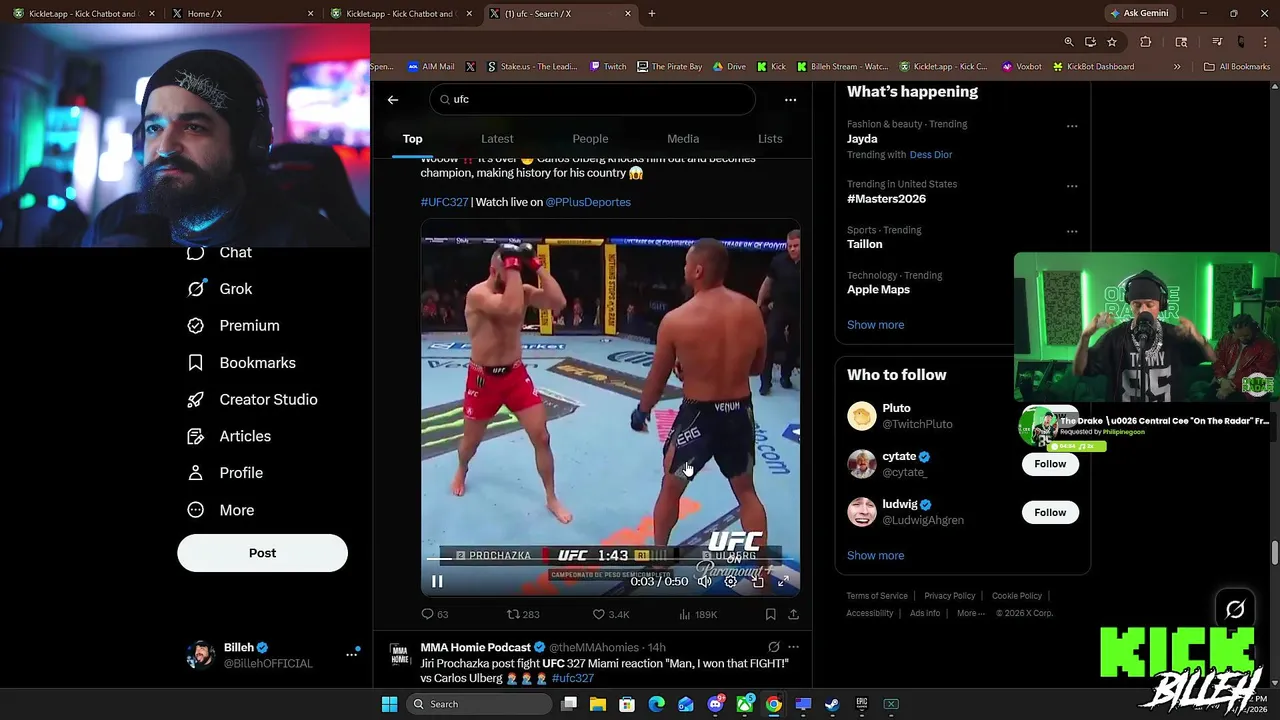Open video settings gear
Screen dimensions: 1280x720
pyautogui.click(x=731, y=581)
